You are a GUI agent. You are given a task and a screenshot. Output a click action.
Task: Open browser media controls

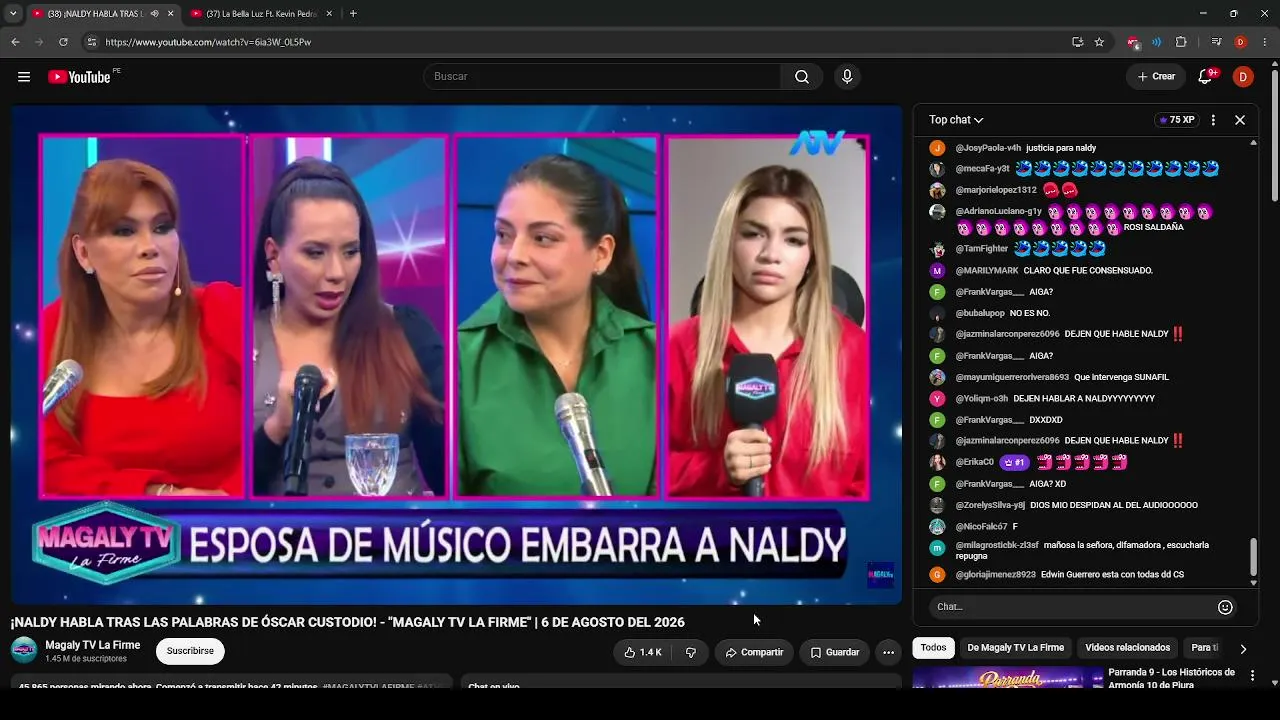point(1216,42)
